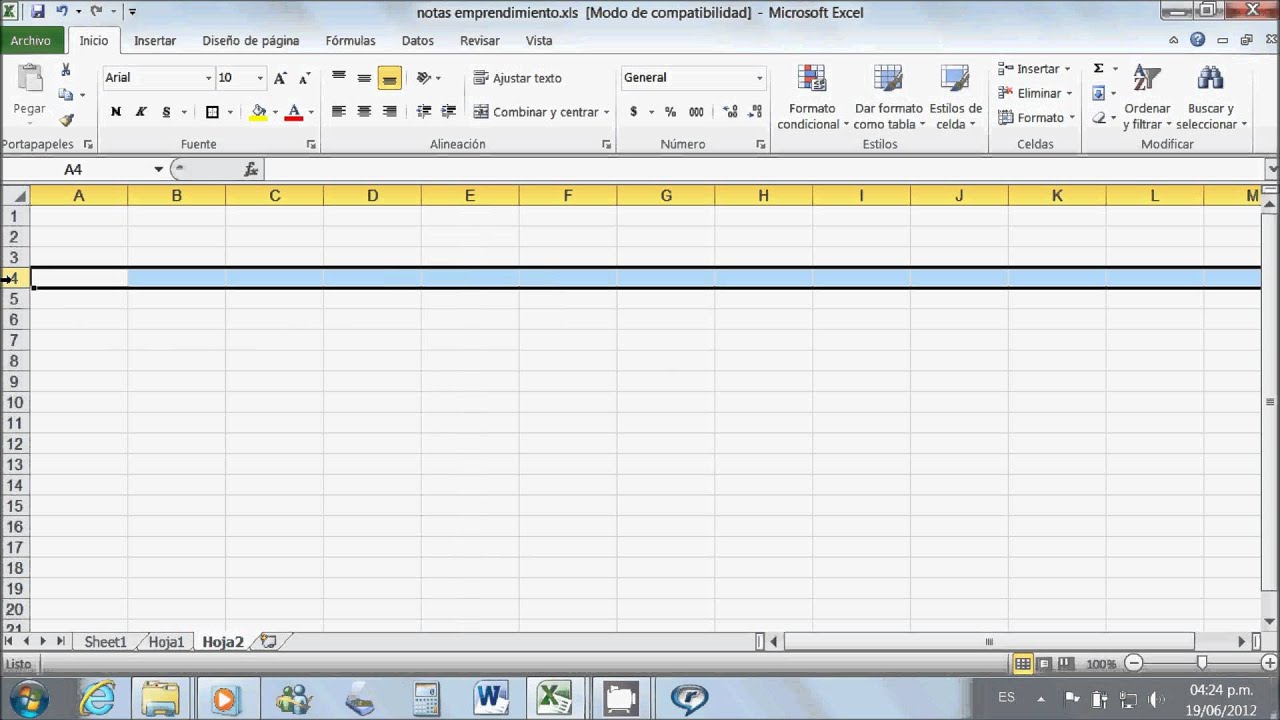Apply borders using the border icon
Screen dimensions: 1280x720
coord(212,112)
